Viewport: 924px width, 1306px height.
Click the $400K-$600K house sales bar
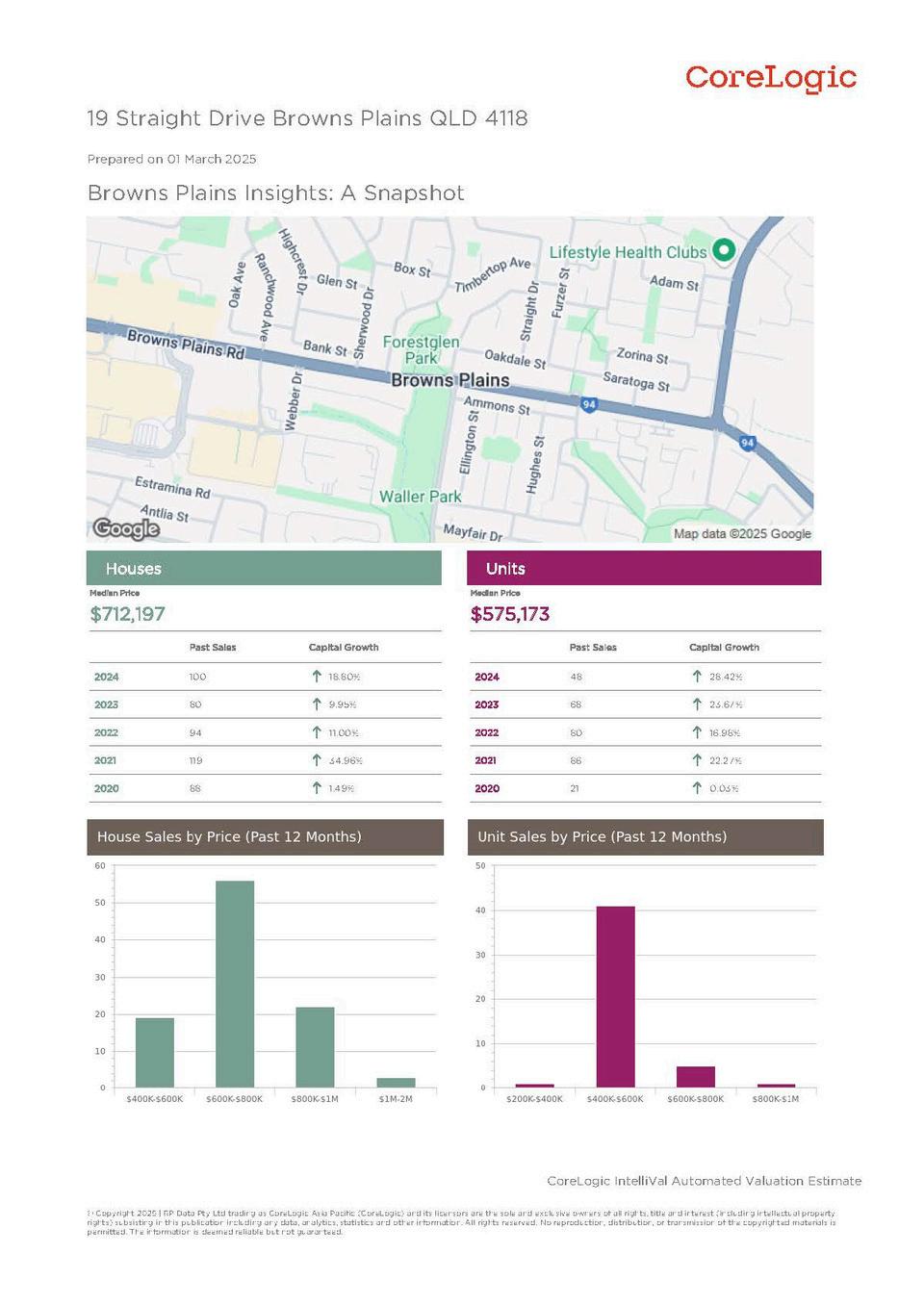point(154,1053)
